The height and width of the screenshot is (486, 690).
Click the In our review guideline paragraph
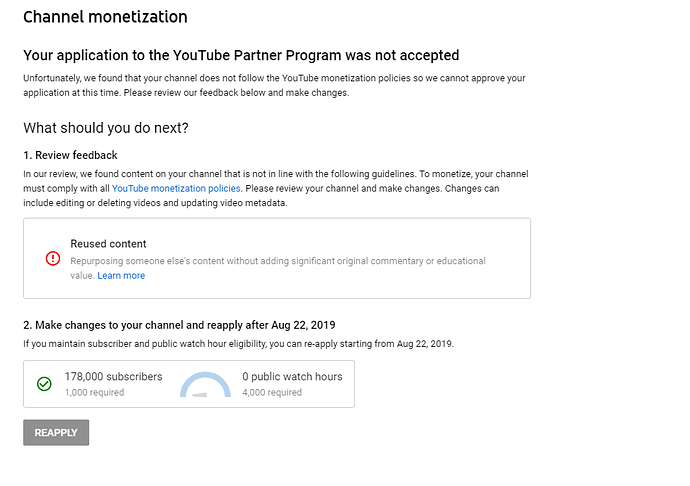[x=276, y=188]
